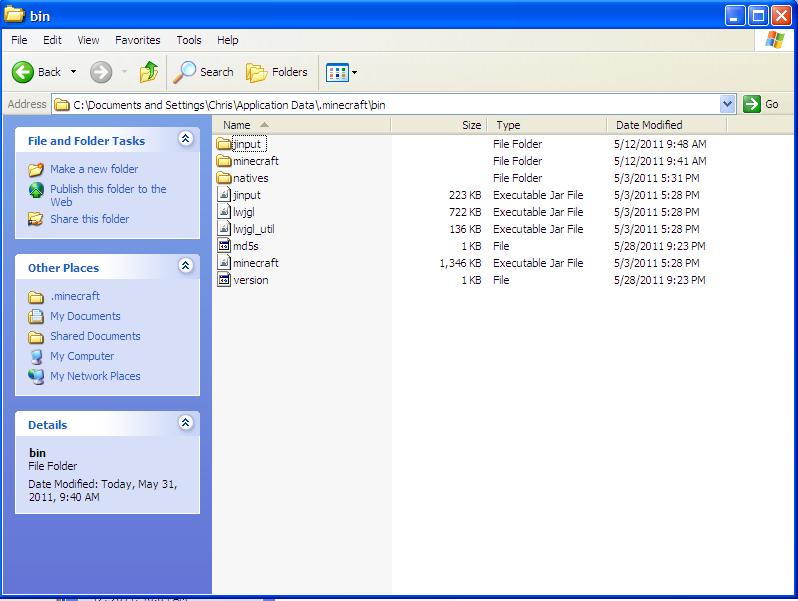
Task: Open the Tools menu
Action: click(189, 40)
